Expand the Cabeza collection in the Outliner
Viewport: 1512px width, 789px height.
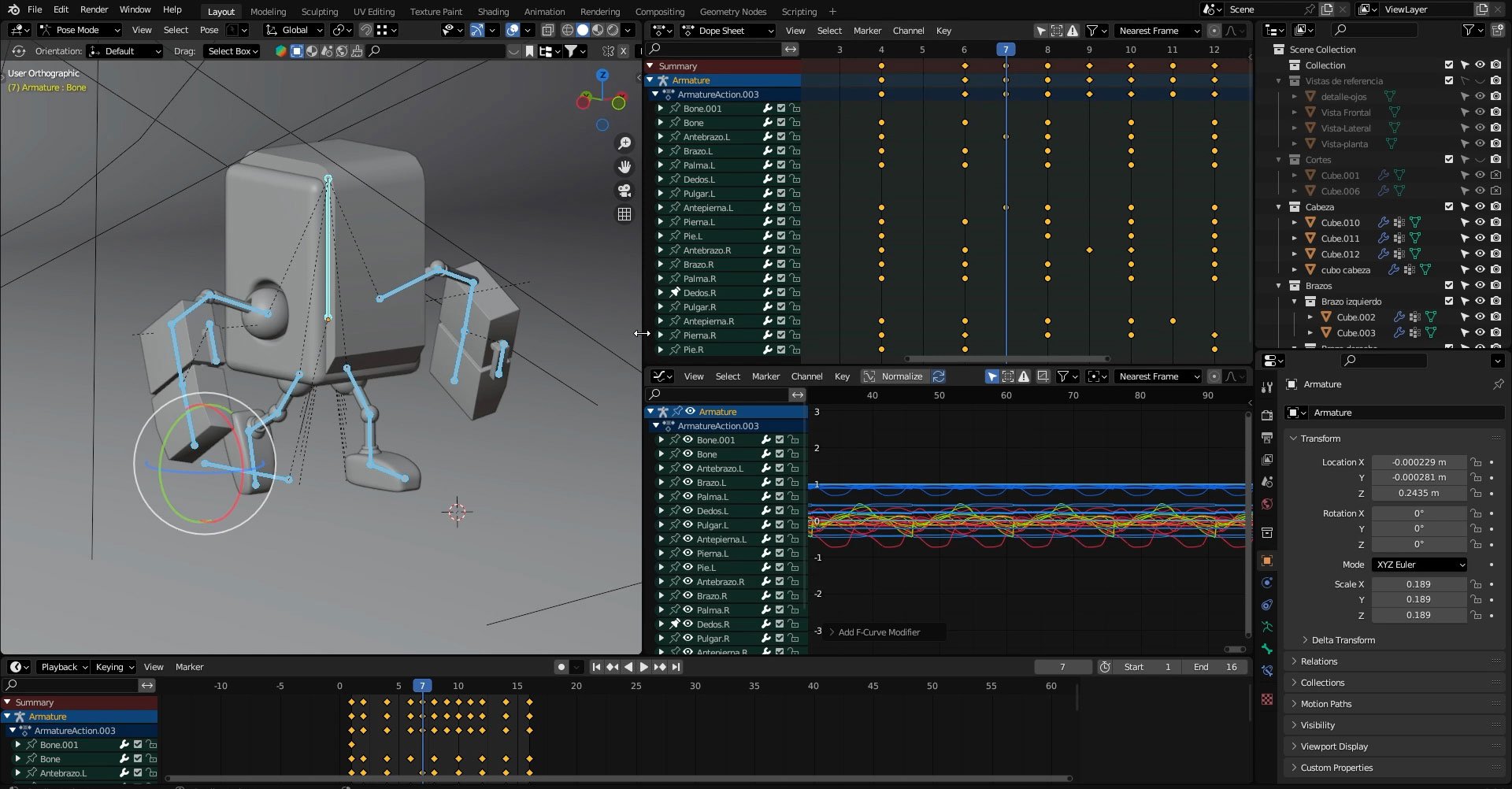1279,206
